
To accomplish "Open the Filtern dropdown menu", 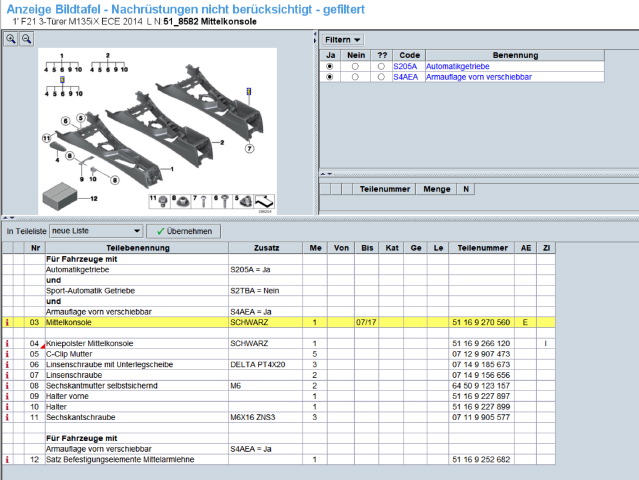I will point(342,40).
